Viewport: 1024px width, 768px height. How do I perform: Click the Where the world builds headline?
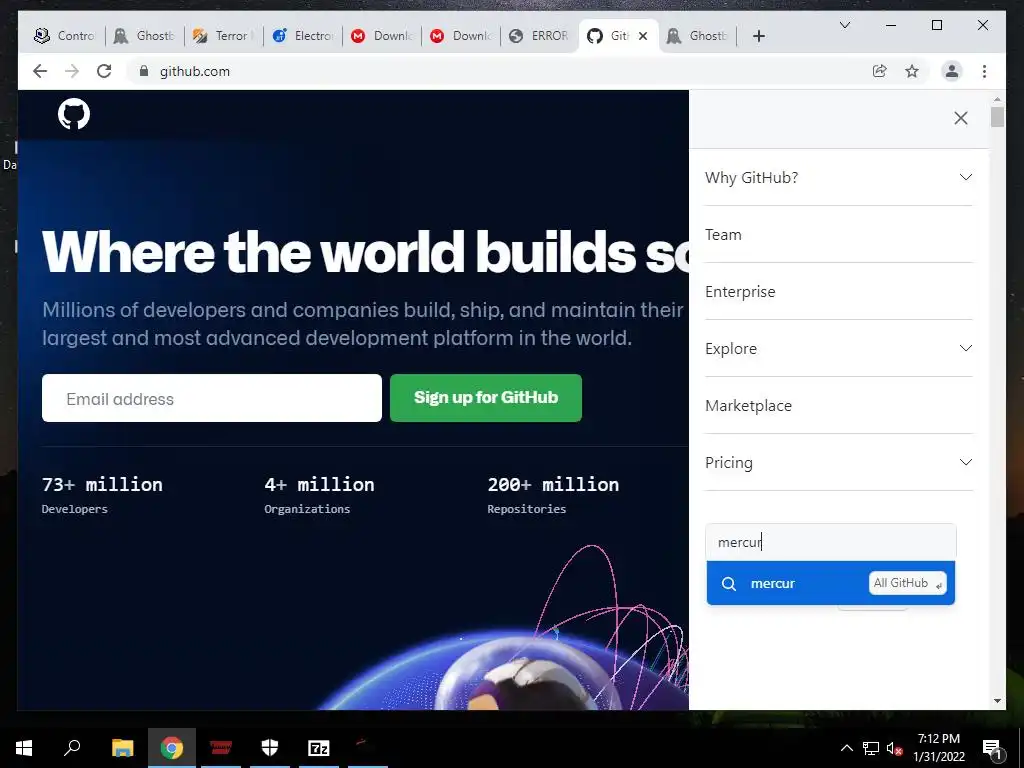365,252
